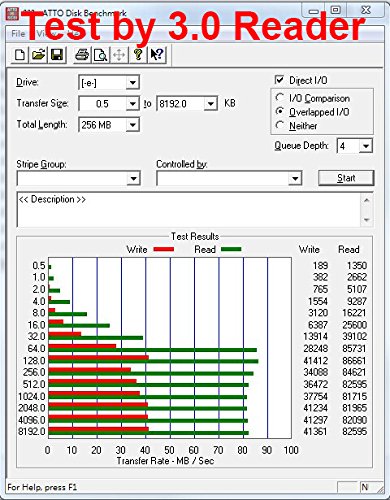Open Print Preview magnifier icon

point(100,54)
